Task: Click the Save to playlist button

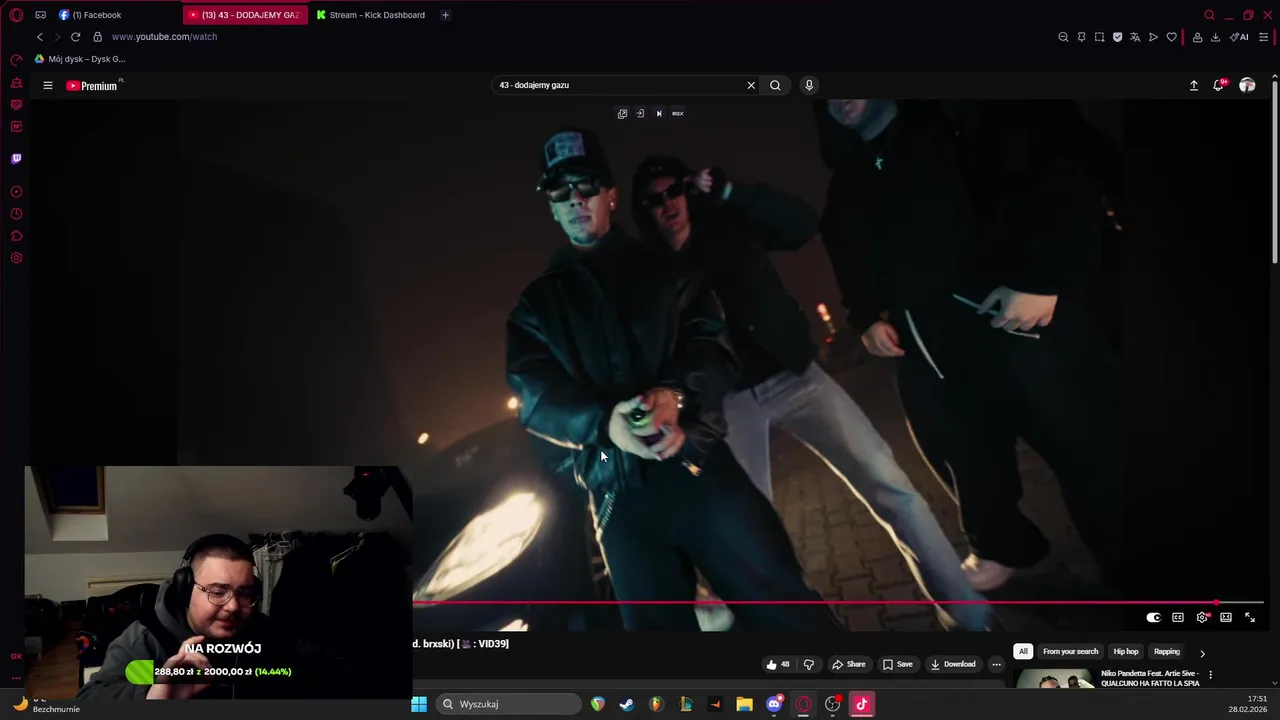Action: [x=897, y=664]
